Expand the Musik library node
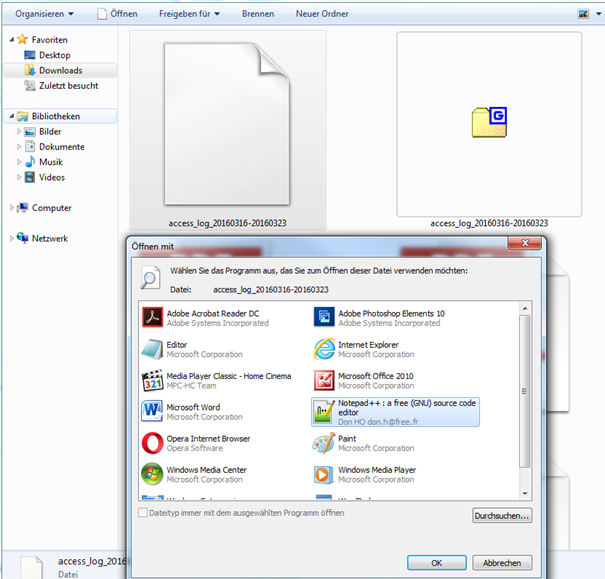605x579 pixels. click(19, 162)
